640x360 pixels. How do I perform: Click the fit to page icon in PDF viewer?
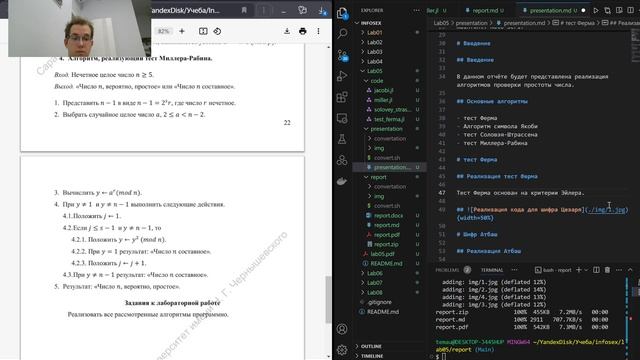coord(203,31)
